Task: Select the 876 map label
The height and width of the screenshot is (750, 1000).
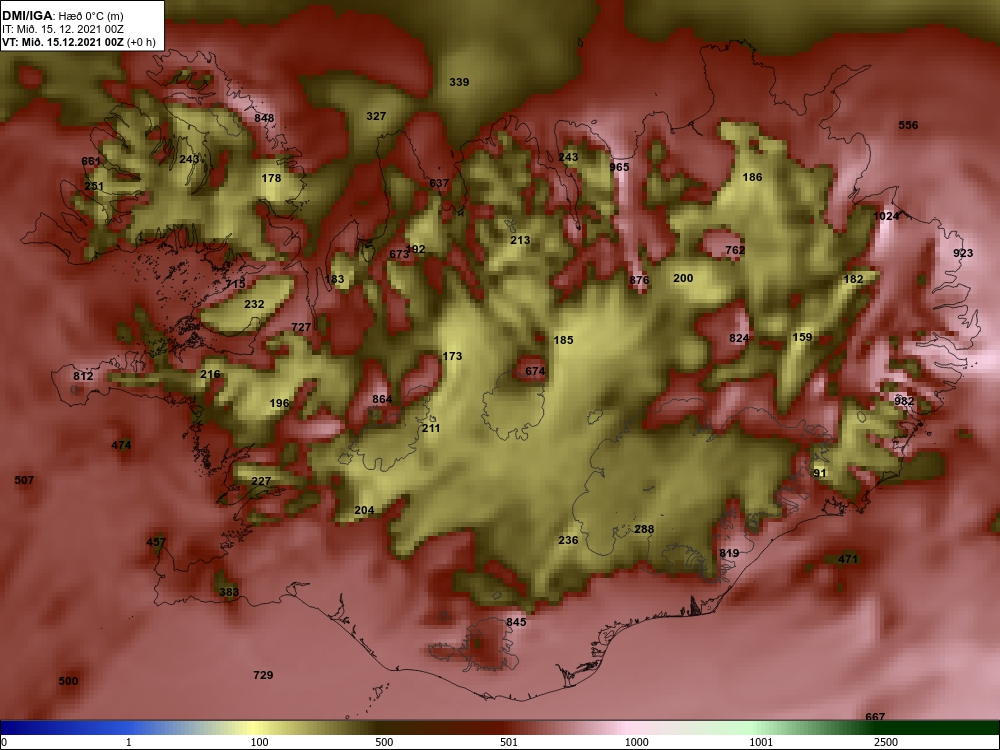Action: click(x=639, y=280)
